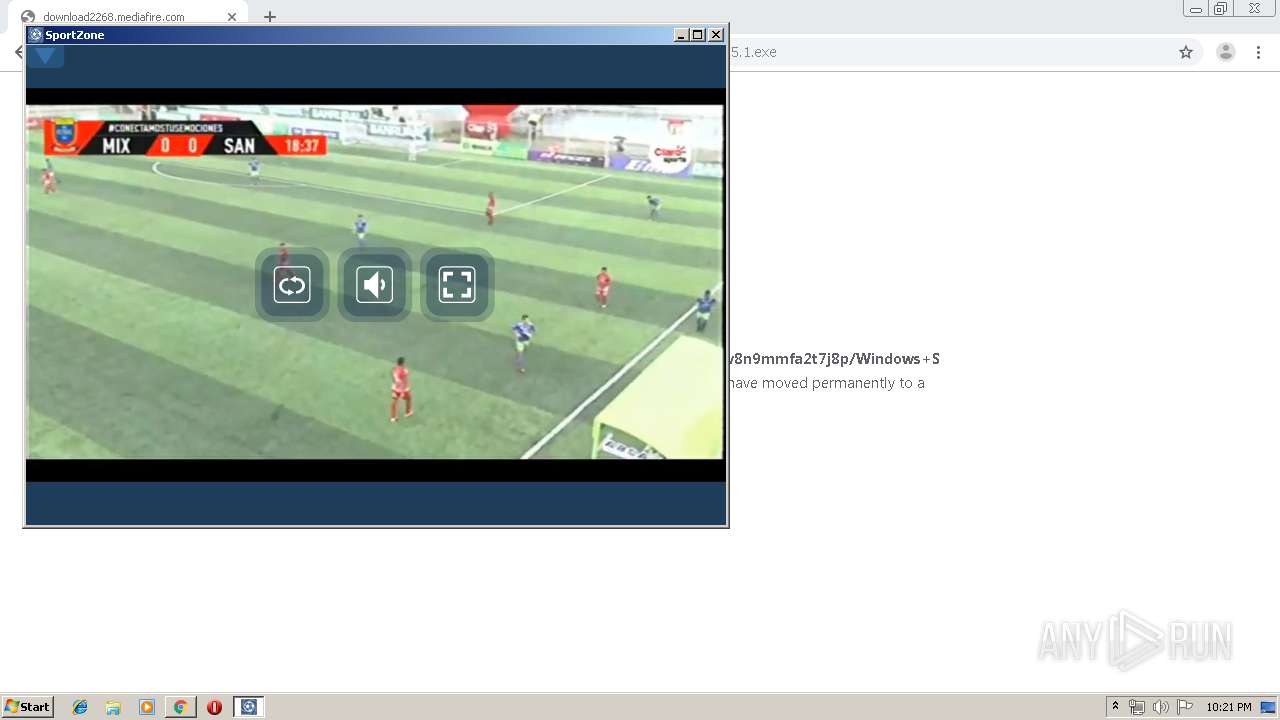Click the video match scoreboard overlay
Viewport: 1280px width, 720px height.
coord(185,138)
